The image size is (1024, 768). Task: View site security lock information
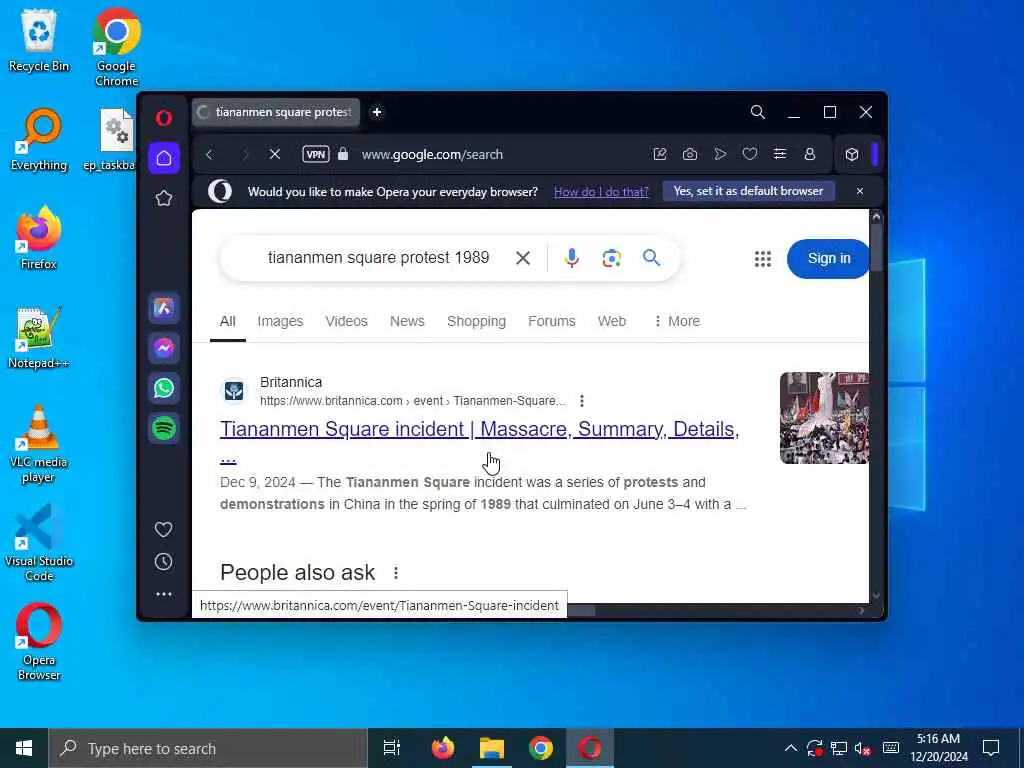pos(343,154)
